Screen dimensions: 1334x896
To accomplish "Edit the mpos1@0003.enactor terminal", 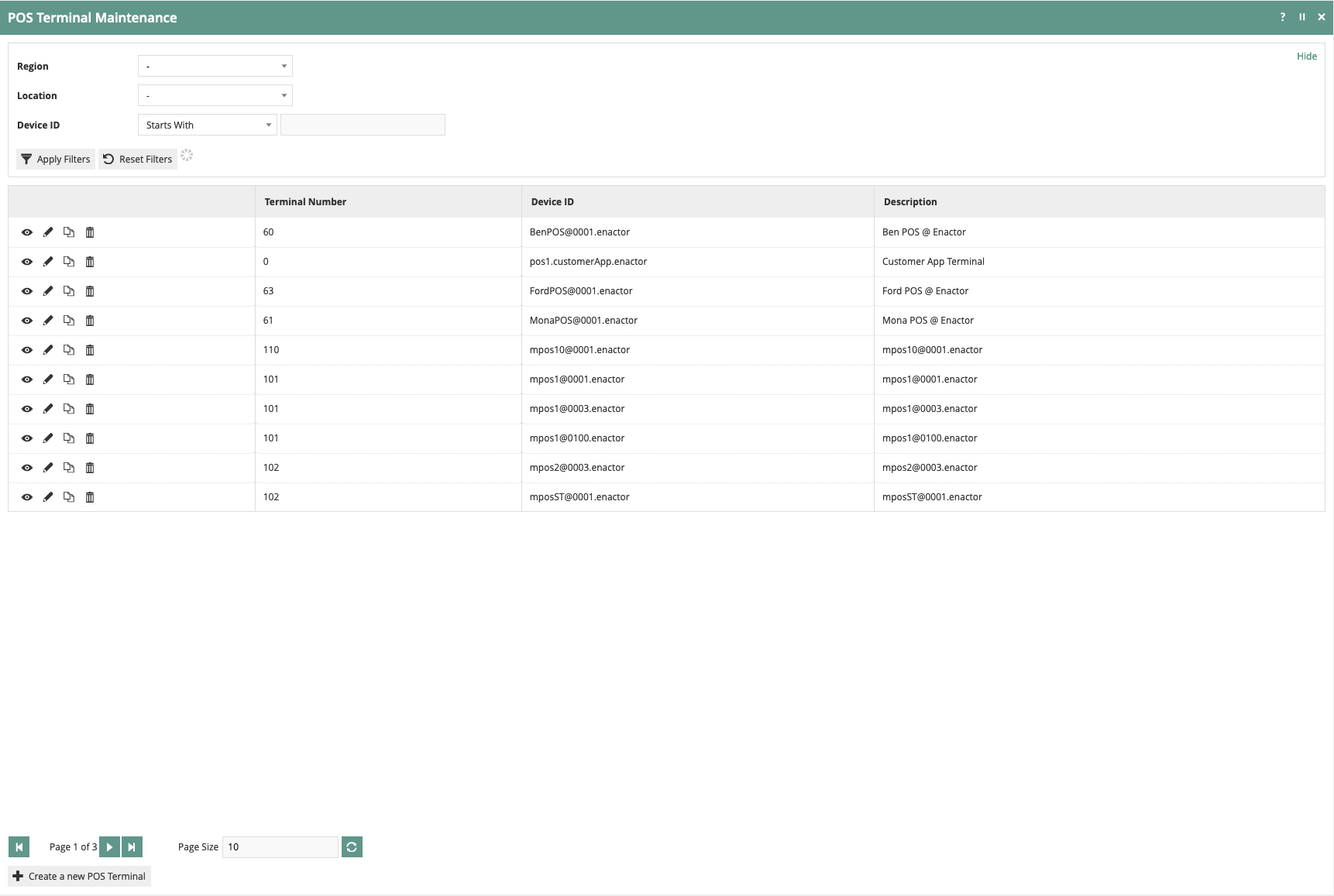I will tap(48, 409).
